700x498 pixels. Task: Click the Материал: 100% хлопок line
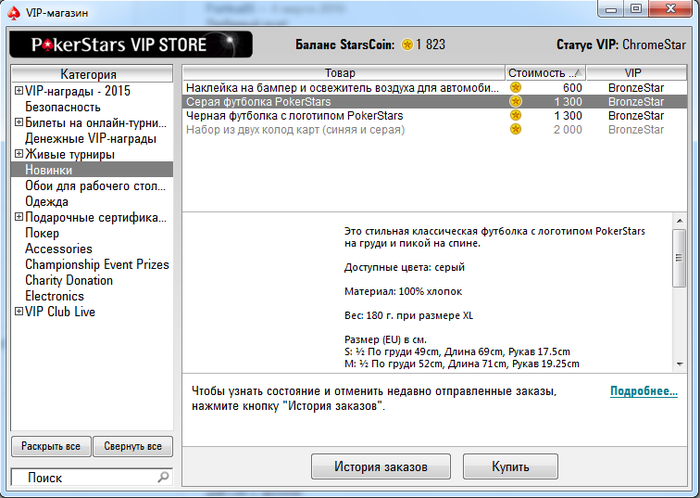[403, 291]
